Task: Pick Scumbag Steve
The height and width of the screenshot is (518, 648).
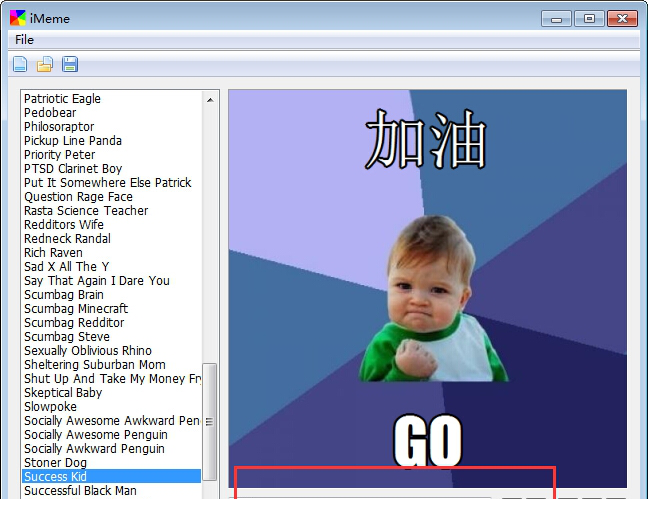Action: point(112,337)
